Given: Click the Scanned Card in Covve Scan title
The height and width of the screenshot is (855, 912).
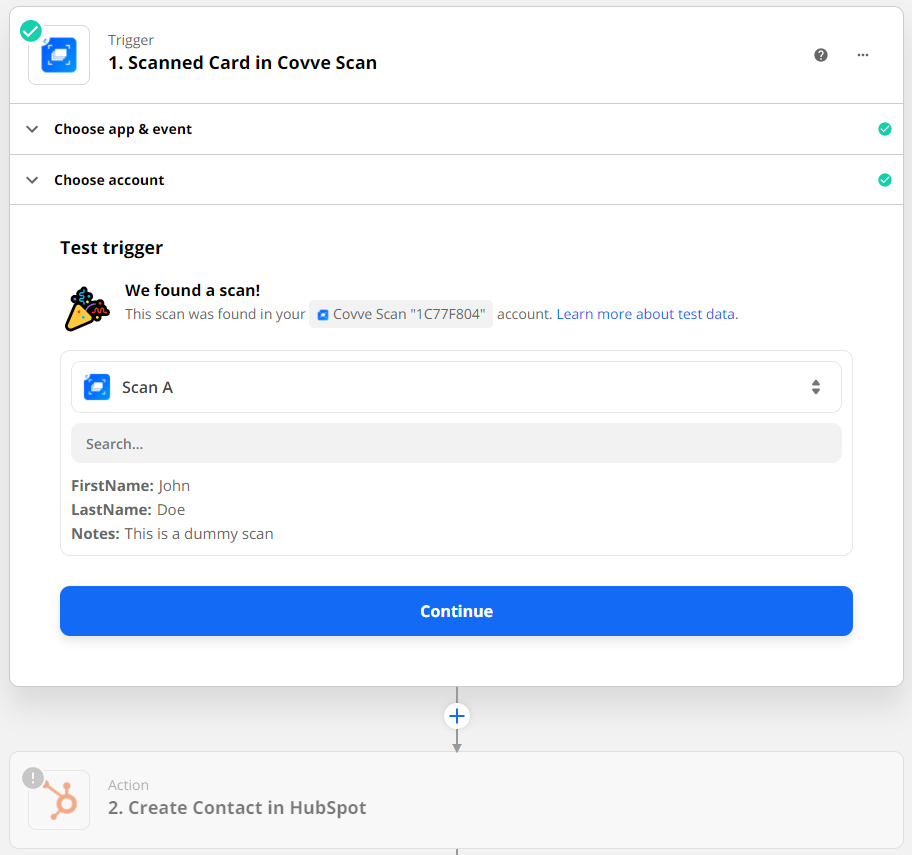Looking at the screenshot, I should click(x=243, y=63).
